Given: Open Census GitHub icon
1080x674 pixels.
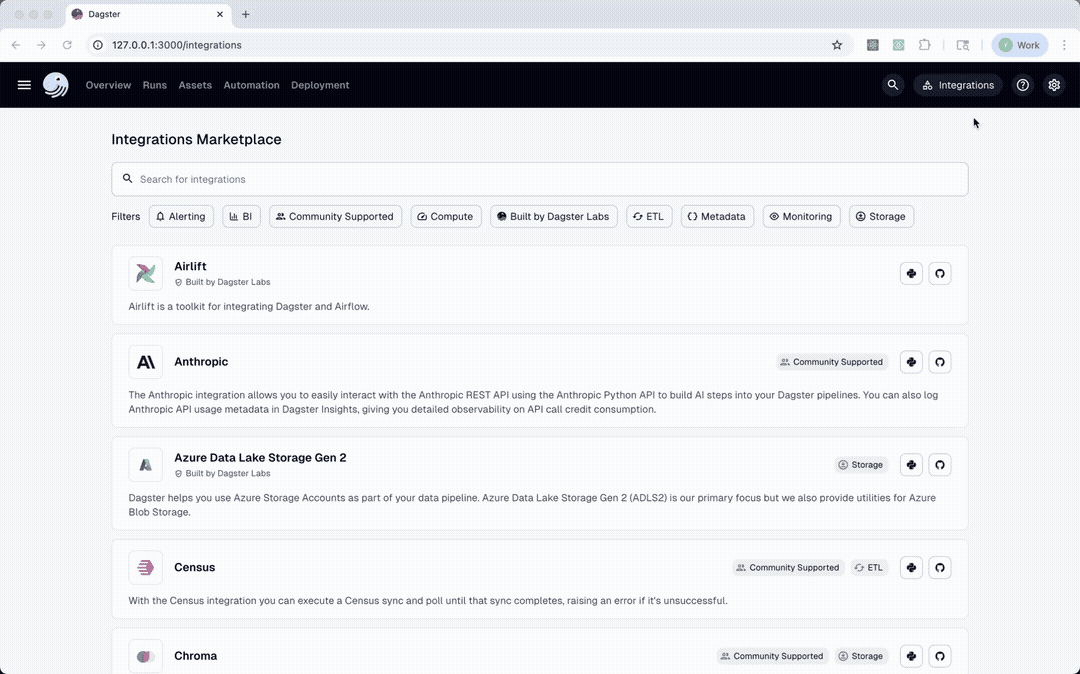Looking at the screenshot, I should 939,567.
